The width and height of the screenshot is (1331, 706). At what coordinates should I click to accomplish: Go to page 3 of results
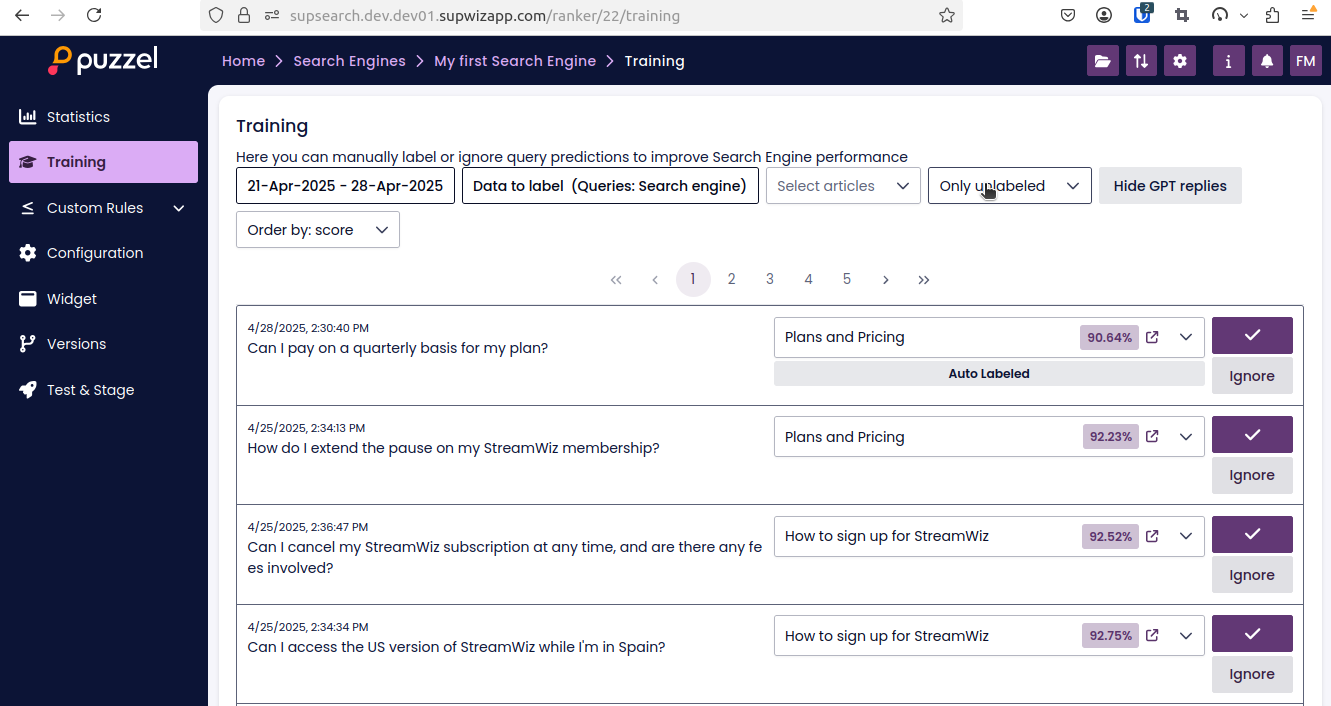coord(770,279)
